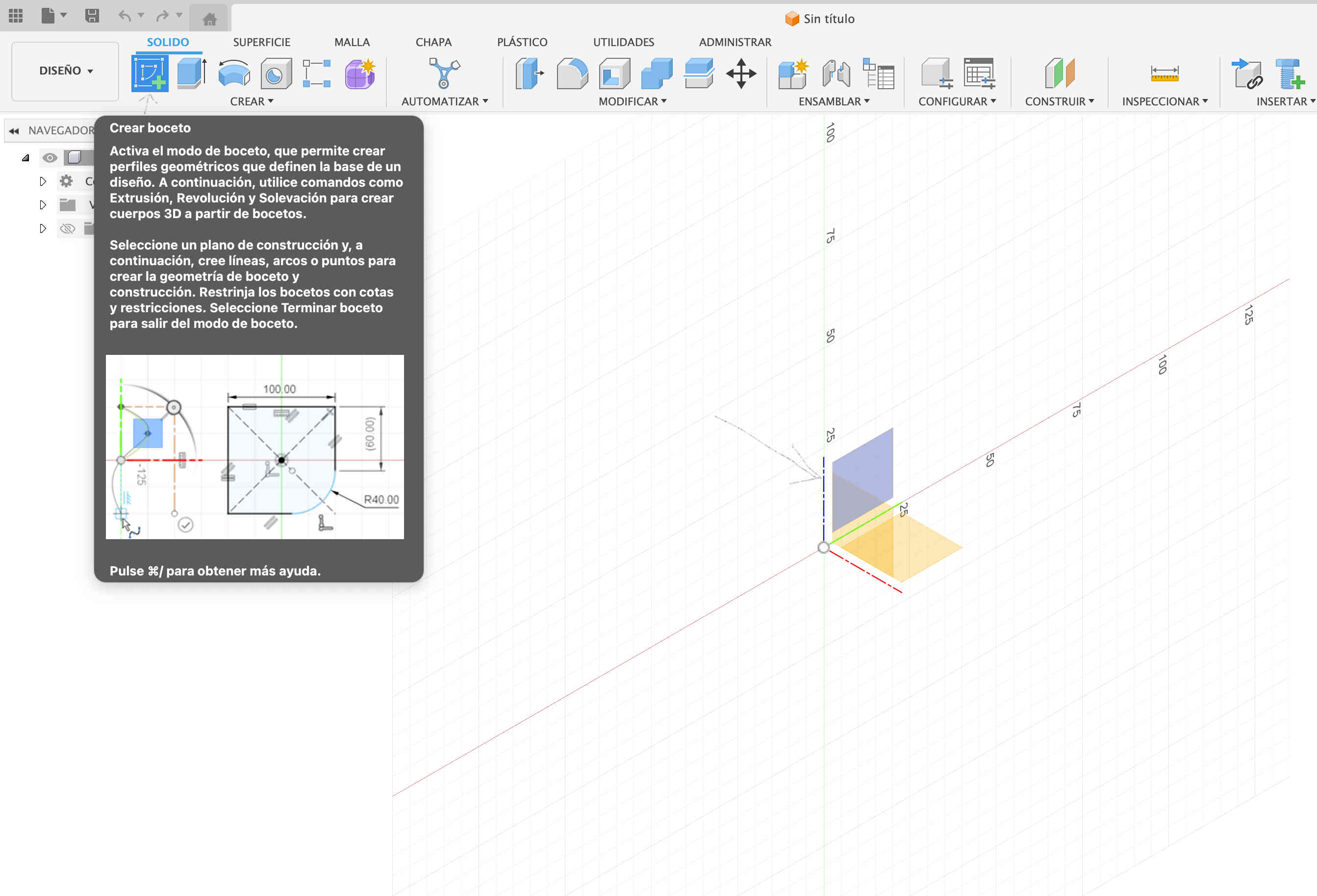This screenshot has height=896, width=1317.
Task: Click the stacked-slabs icon beside Combine
Action: point(699,74)
